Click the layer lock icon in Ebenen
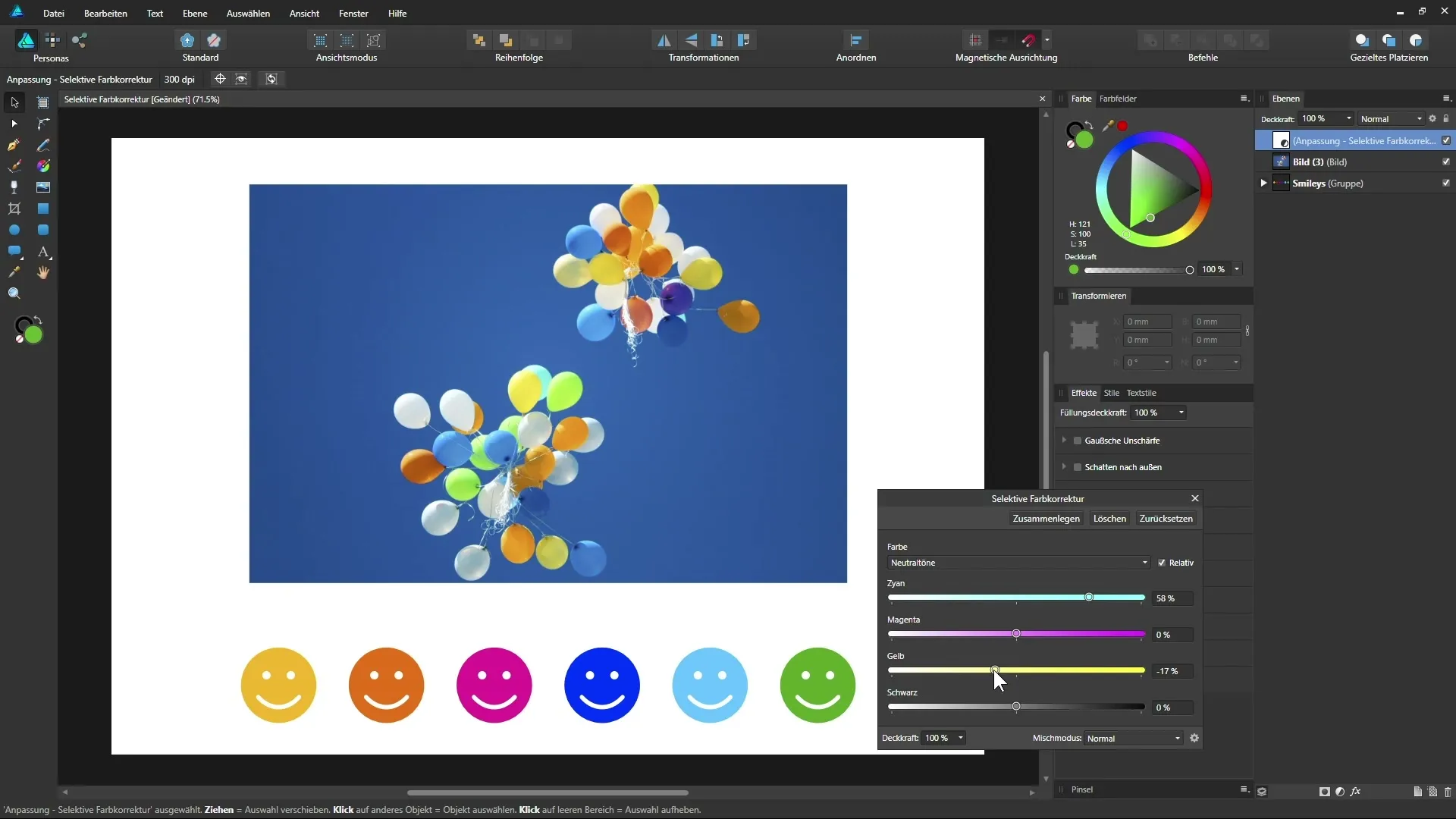 pos(1446,119)
